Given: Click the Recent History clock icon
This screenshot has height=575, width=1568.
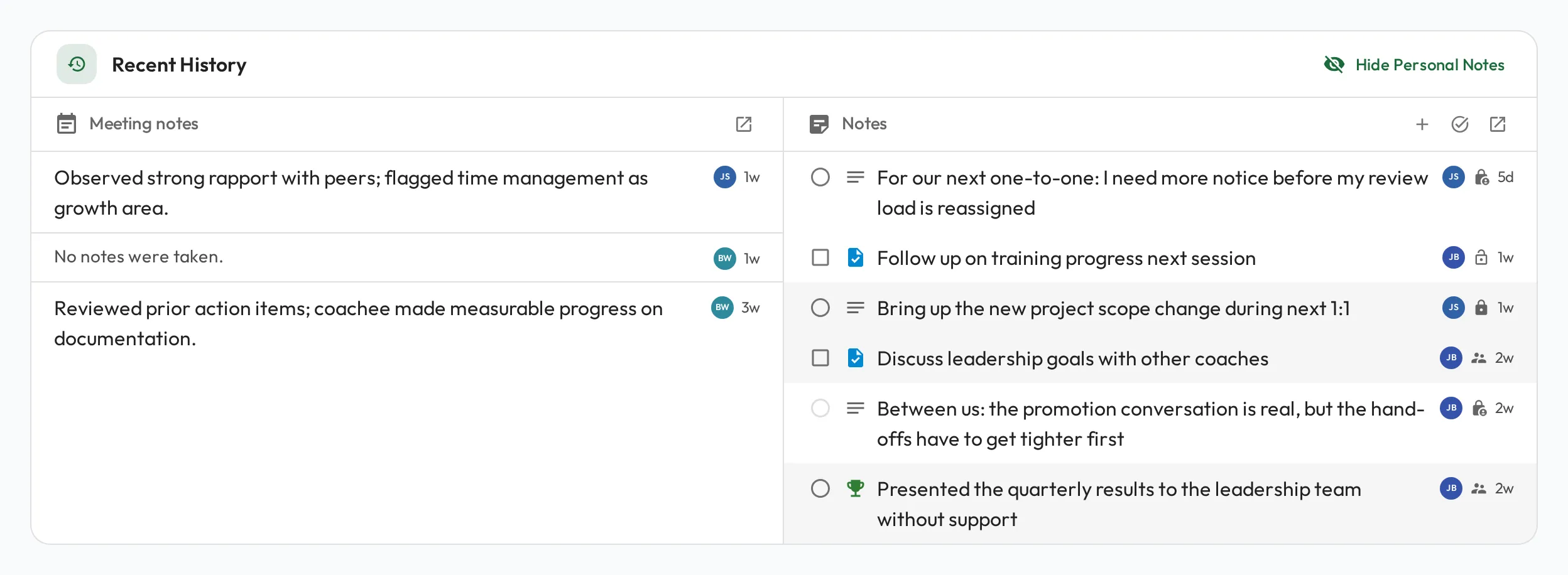Looking at the screenshot, I should (77, 64).
